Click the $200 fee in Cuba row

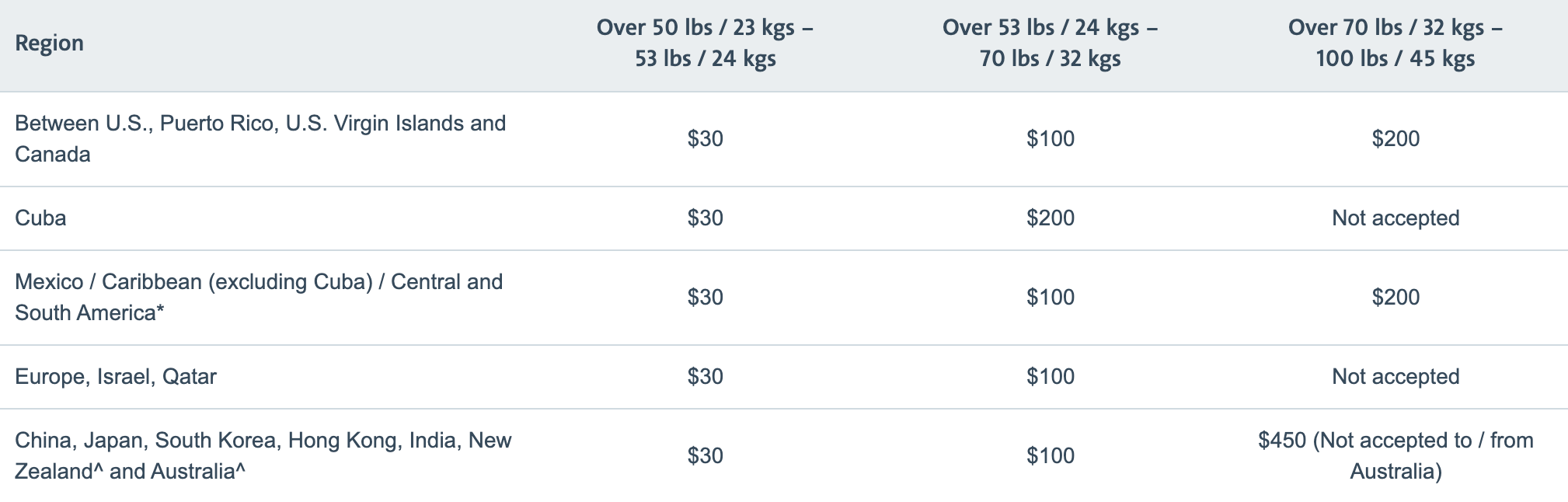pos(1050,218)
